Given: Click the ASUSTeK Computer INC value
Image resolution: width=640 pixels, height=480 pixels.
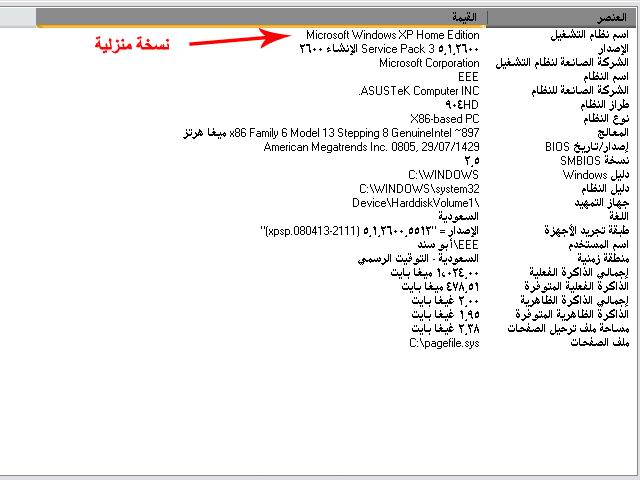Looking at the screenshot, I should (x=418, y=90).
